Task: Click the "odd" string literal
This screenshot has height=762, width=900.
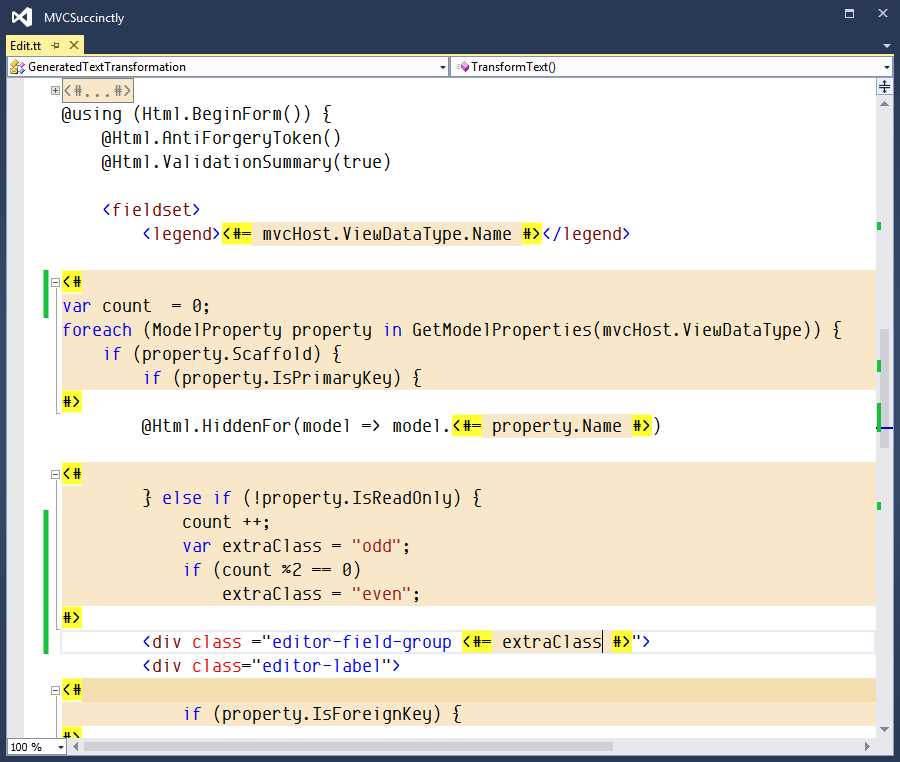Action: (377, 546)
